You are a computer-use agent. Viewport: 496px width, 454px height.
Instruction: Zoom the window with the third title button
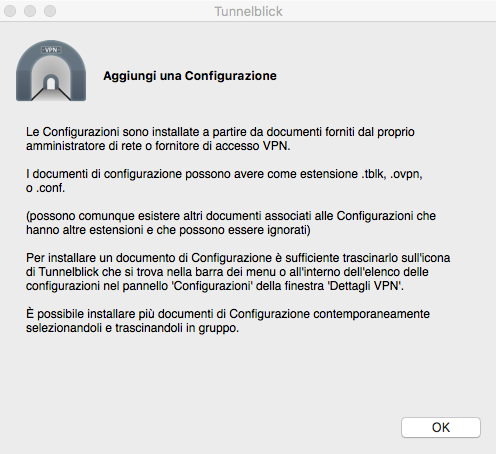coord(50,11)
